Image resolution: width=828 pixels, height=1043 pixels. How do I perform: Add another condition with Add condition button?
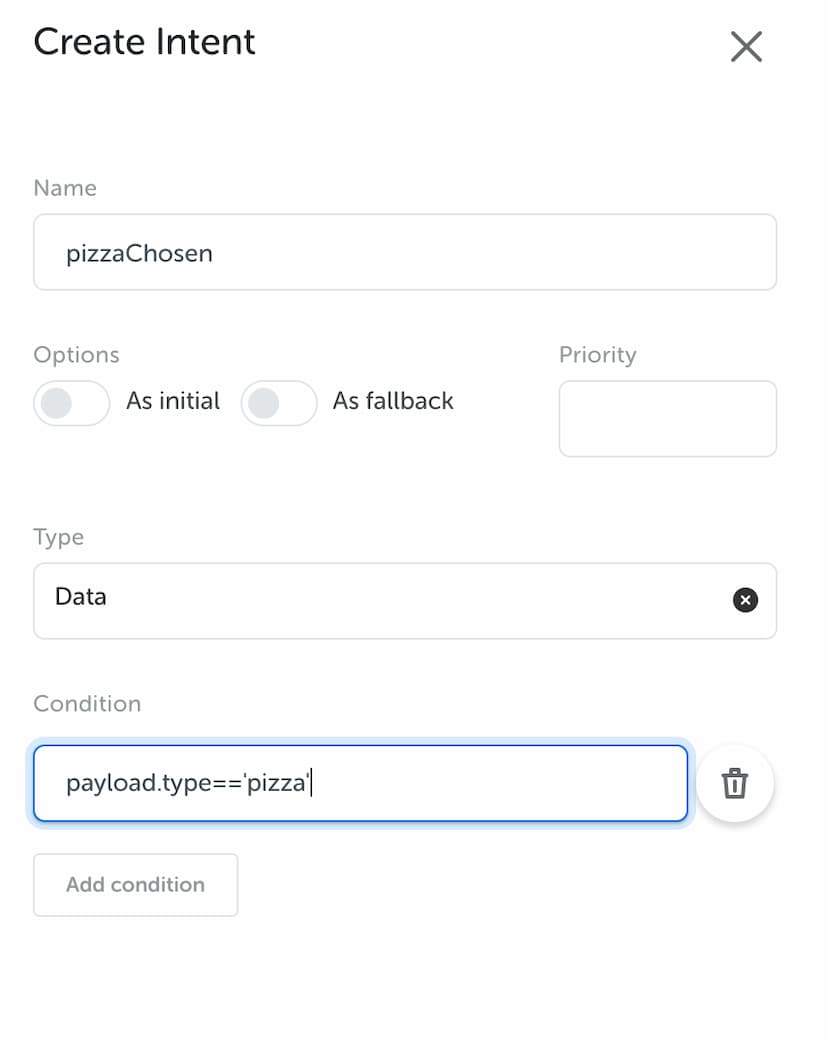click(x=136, y=885)
